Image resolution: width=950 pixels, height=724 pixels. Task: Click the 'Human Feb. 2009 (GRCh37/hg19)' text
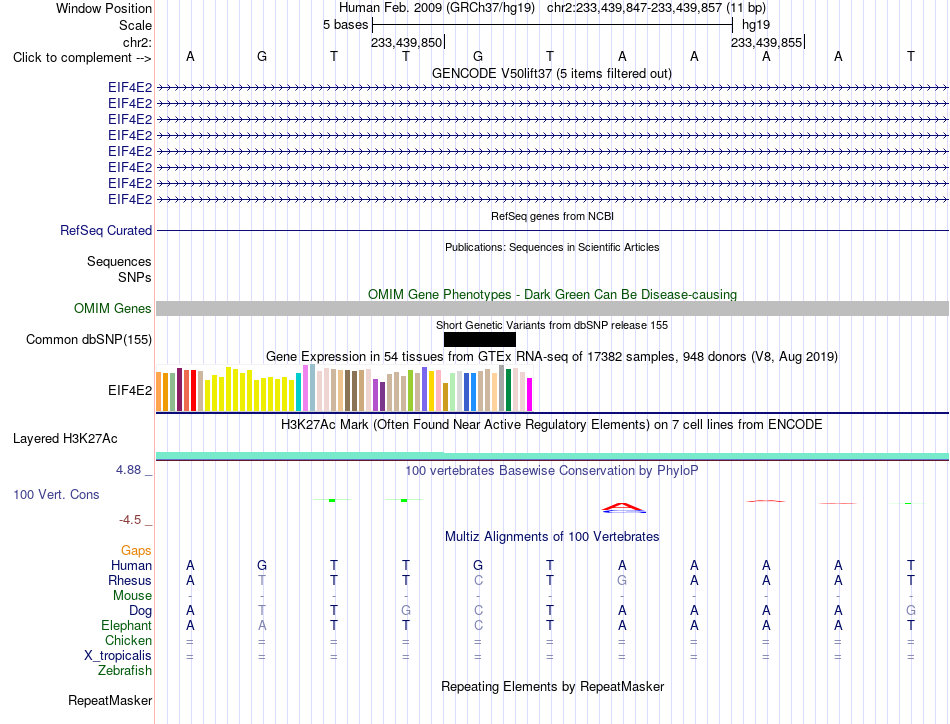[x=437, y=8]
